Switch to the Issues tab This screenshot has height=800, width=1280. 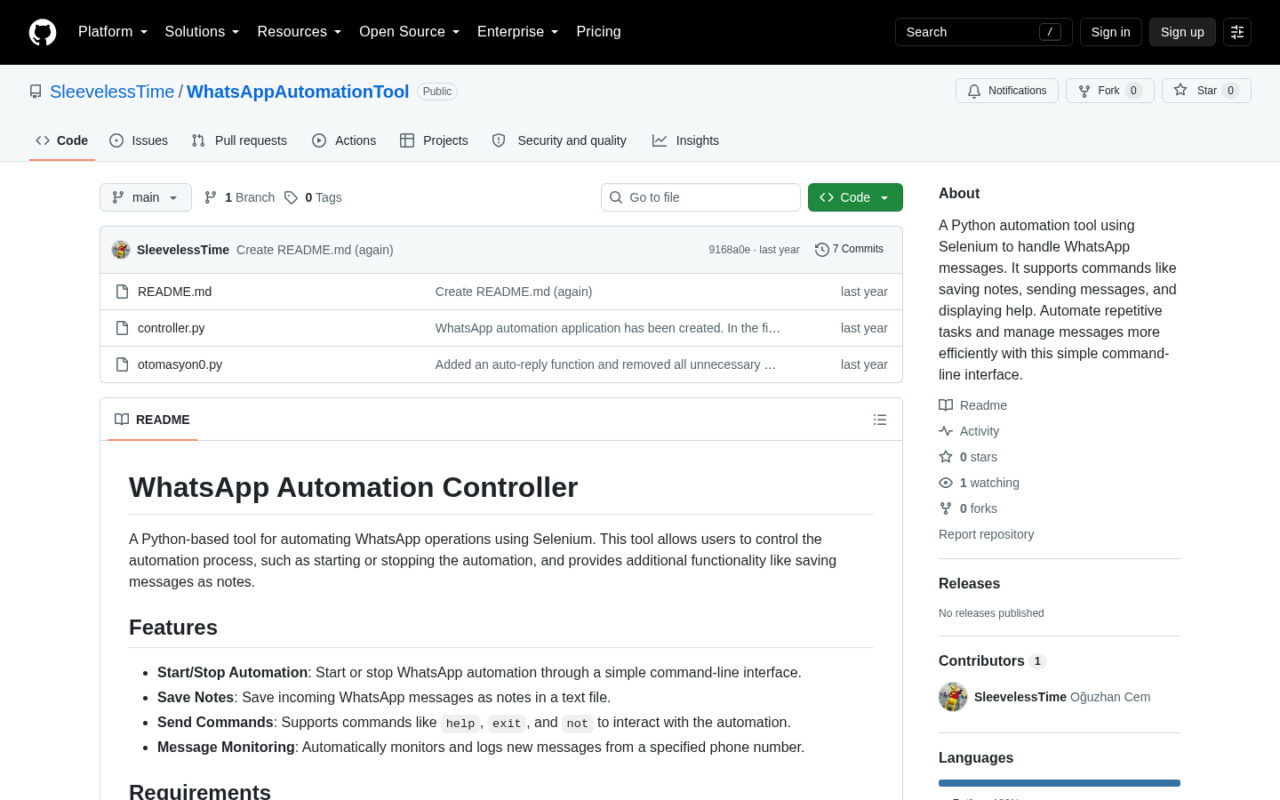tap(139, 141)
